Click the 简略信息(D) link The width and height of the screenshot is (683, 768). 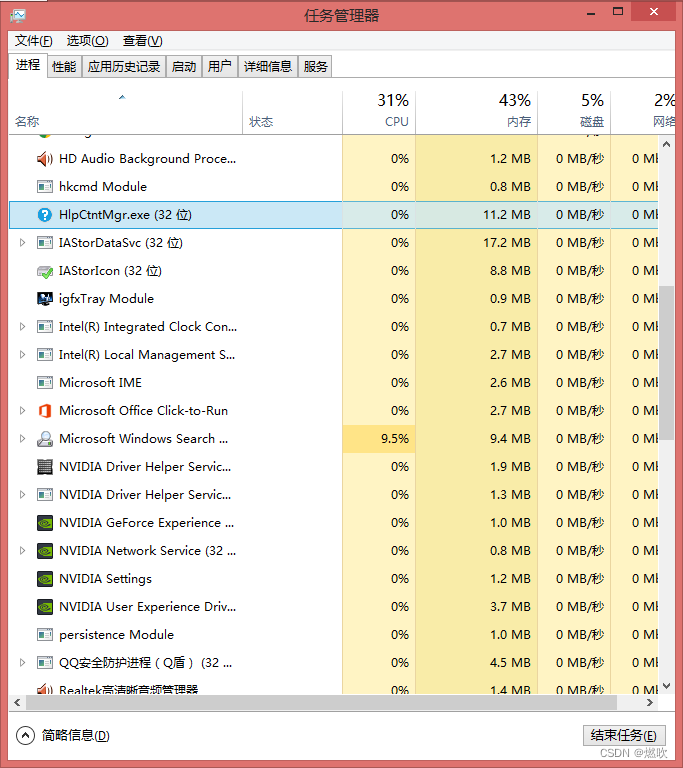point(75,735)
